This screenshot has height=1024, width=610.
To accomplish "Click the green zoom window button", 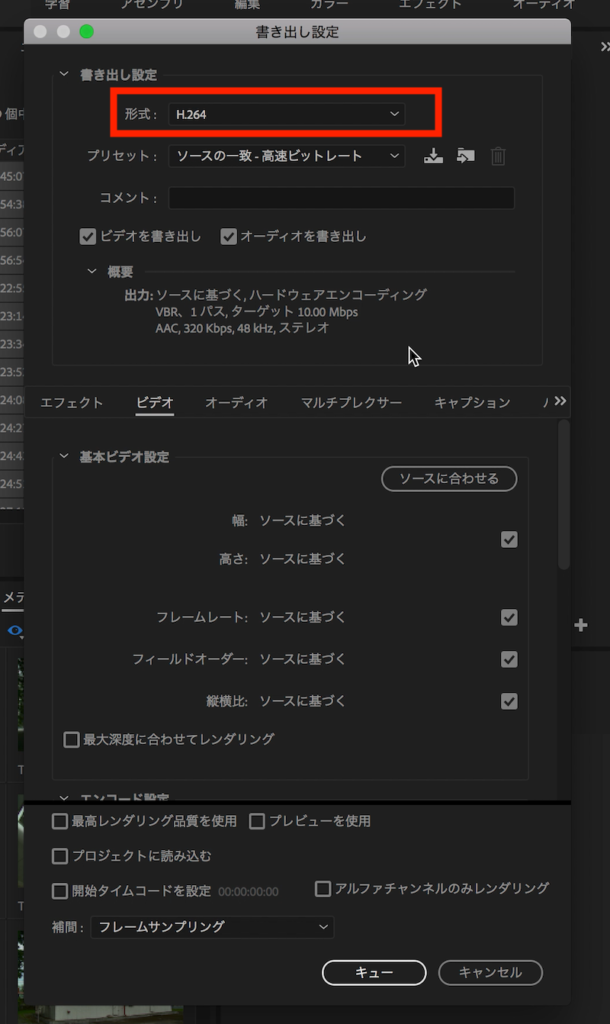I will 86,31.
